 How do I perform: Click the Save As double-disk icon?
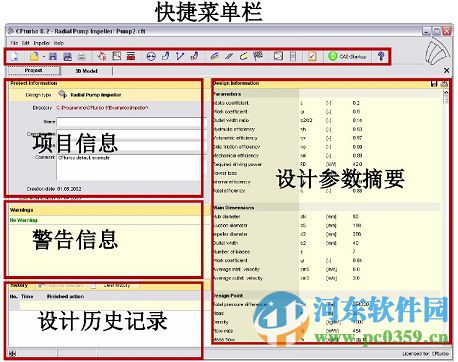click(67, 56)
